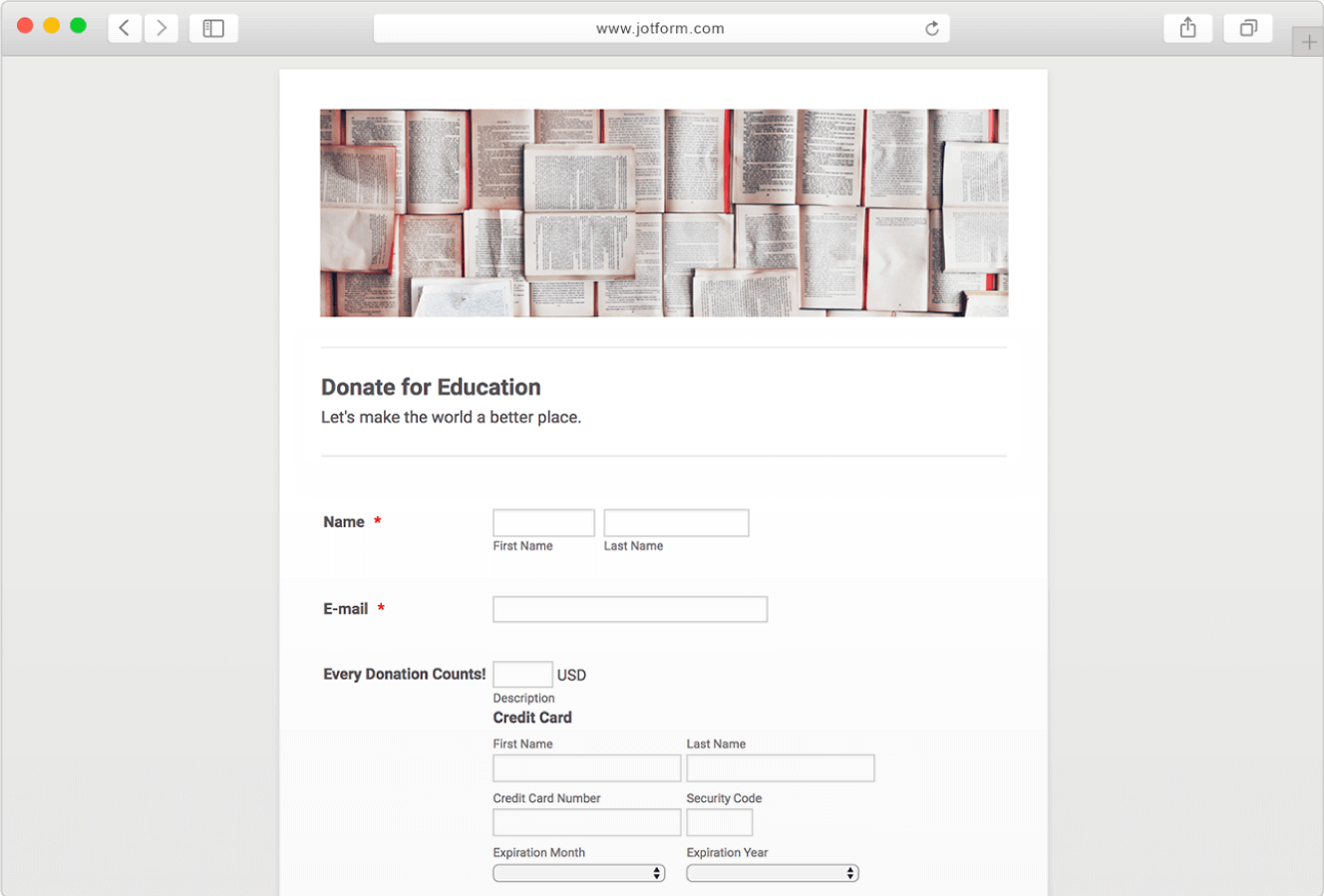This screenshot has width=1324, height=896.
Task: Select the cardholder First Name field
Action: coord(586,767)
